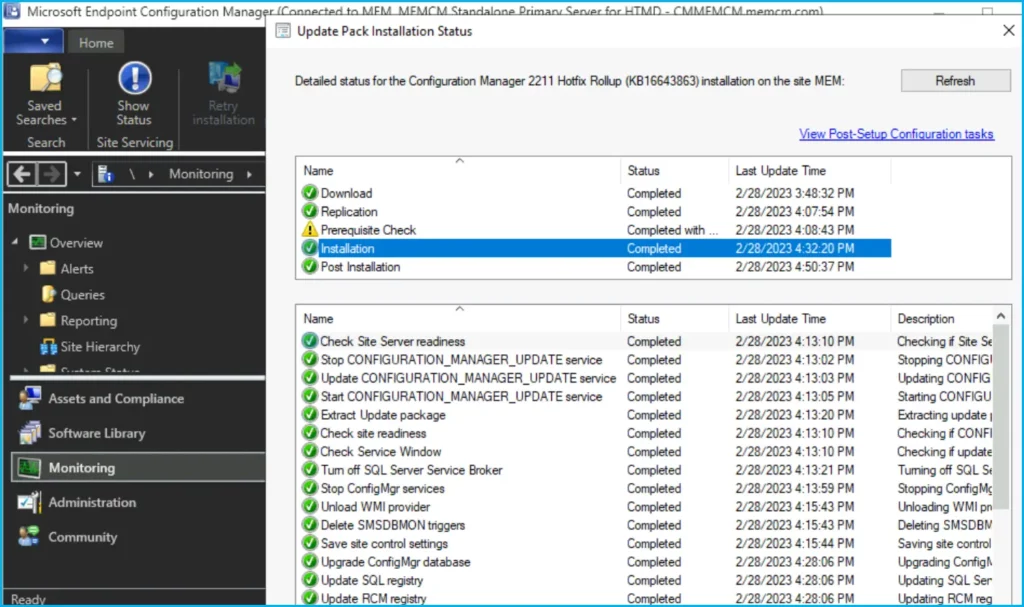Click the Software Library workspace icon
This screenshot has width=1024, height=607.
[x=29, y=433]
